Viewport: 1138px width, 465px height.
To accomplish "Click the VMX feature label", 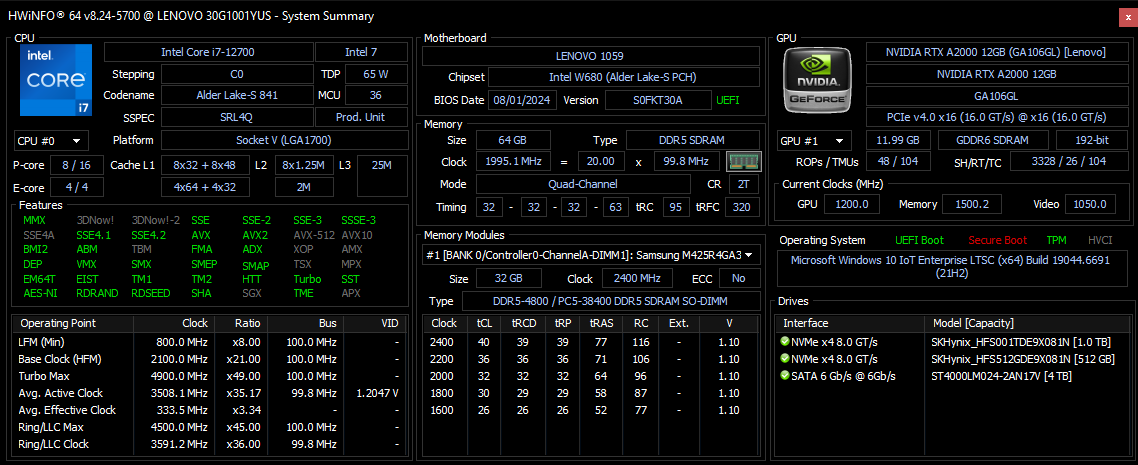I will tap(85, 265).
